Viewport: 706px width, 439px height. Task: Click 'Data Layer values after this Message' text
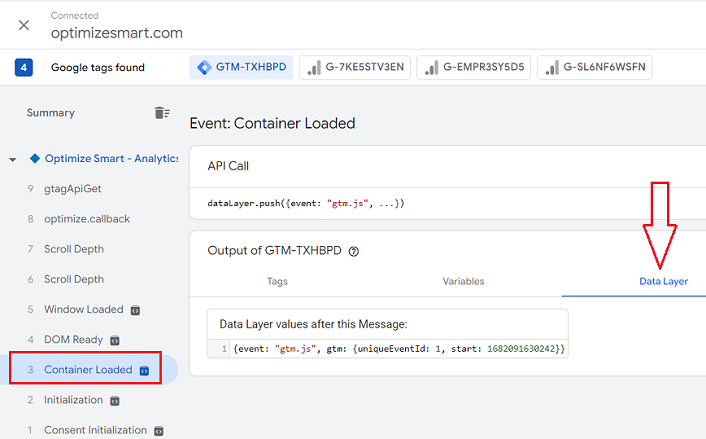(313, 324)
